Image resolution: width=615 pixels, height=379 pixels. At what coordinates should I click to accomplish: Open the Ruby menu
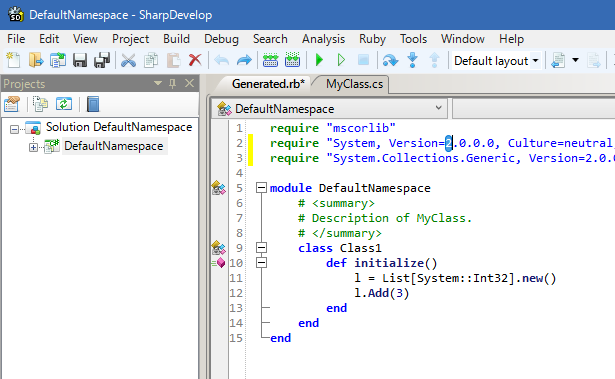[373, 39]
